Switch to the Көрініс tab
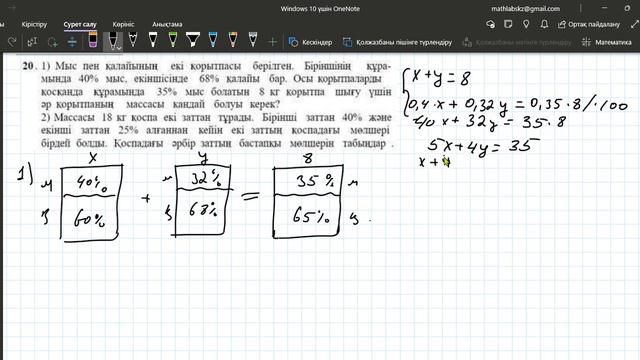This screenshot has width=640, height=360. 123,24
